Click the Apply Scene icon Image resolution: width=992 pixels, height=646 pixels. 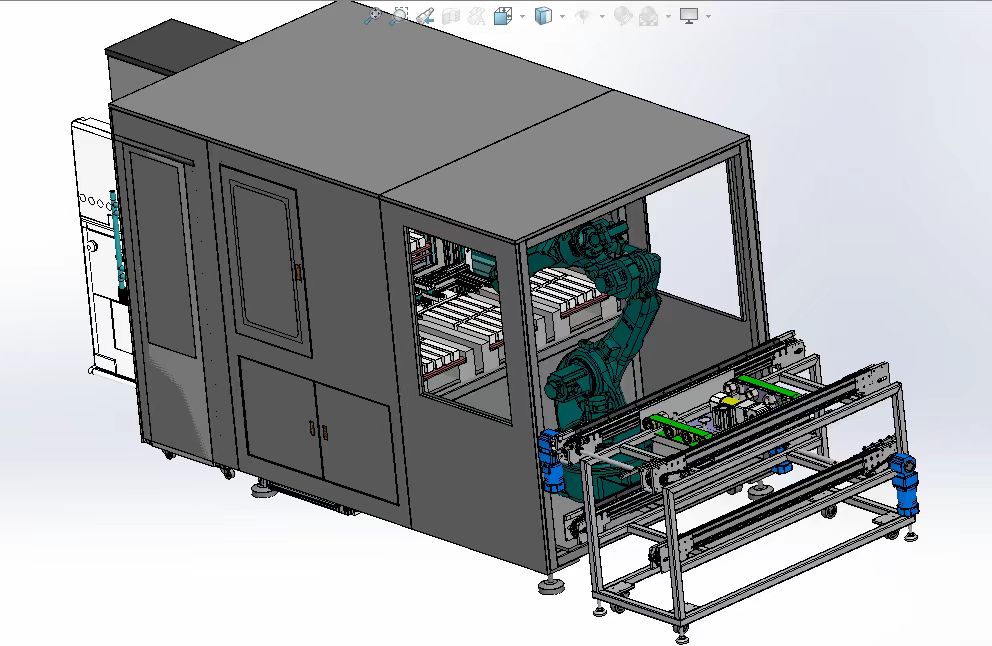(x=648, y=16)
